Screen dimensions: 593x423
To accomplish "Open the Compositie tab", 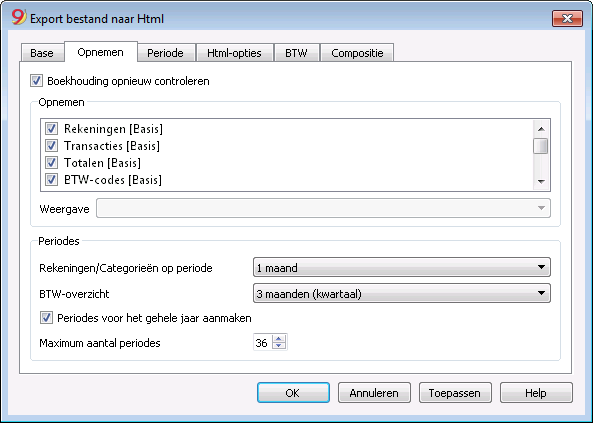I will coord(357,53).
